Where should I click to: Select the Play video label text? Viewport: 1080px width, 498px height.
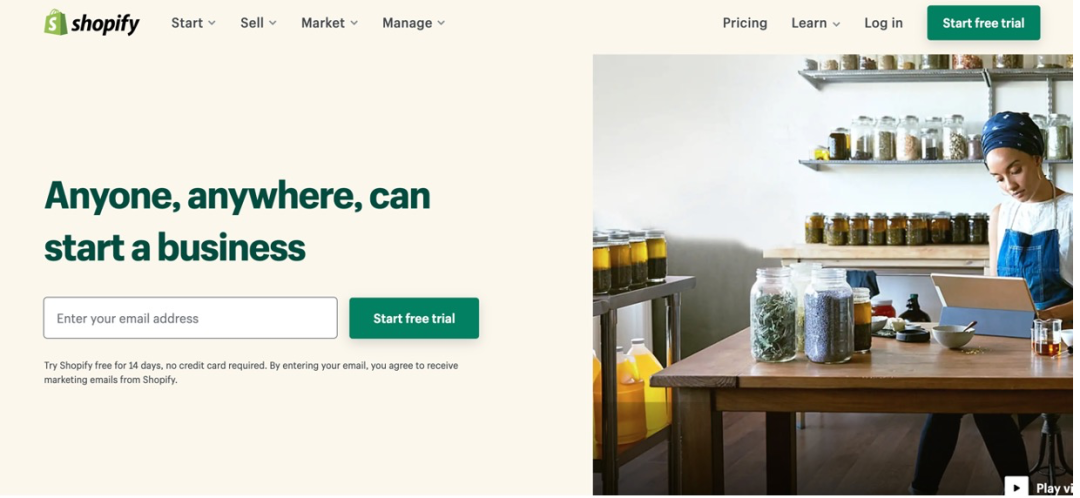click(1054, 488)
